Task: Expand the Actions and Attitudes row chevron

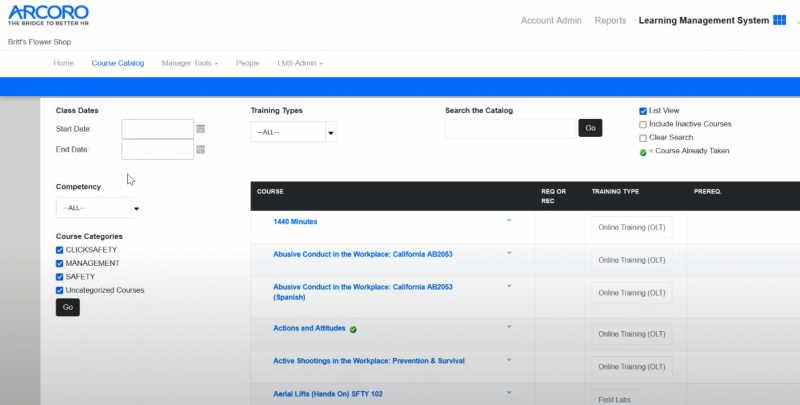Action: pyautogui.click(x=508, y=327)
